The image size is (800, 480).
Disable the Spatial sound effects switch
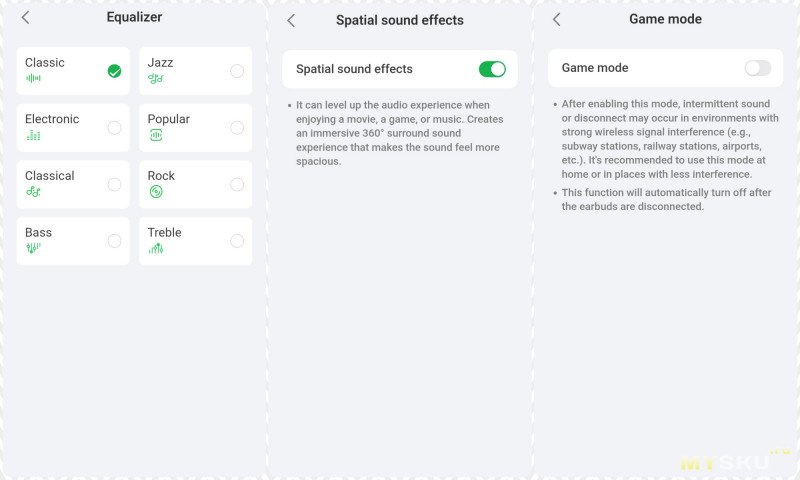[x=492, y=69]
